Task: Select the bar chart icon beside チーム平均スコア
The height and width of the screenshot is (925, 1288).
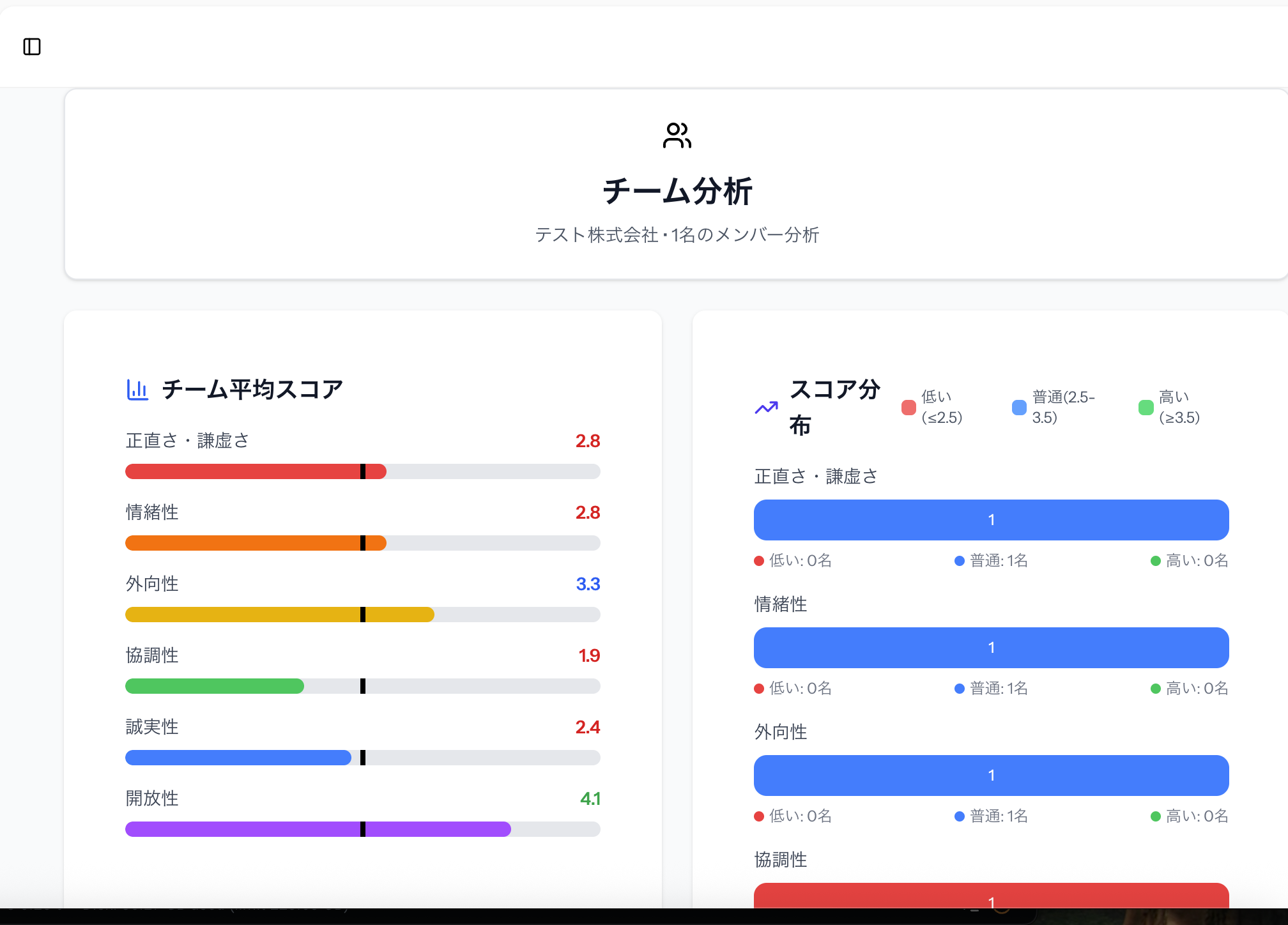Action: pyautogui.click(x=137, y=388)
